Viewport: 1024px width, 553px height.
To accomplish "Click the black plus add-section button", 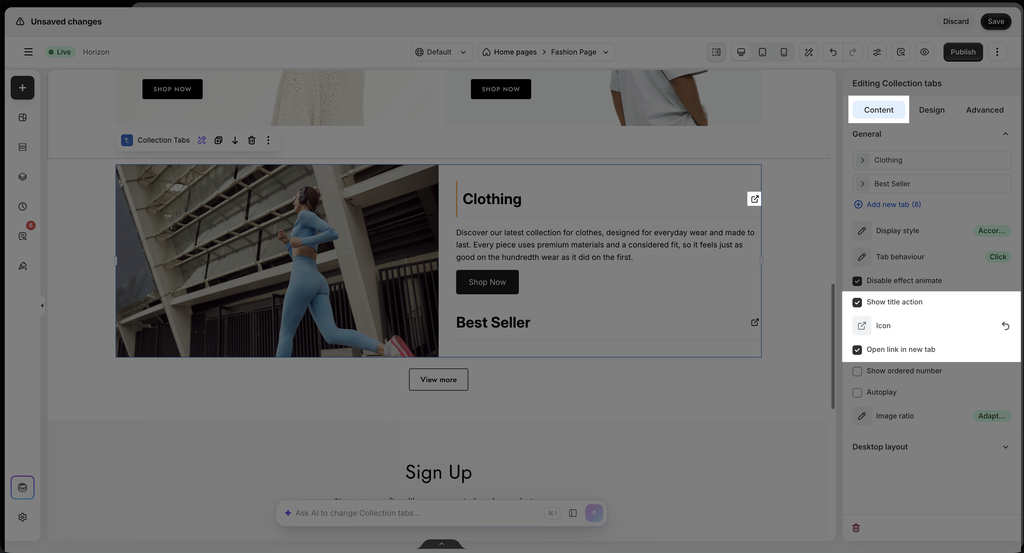I will pos(22,87).
